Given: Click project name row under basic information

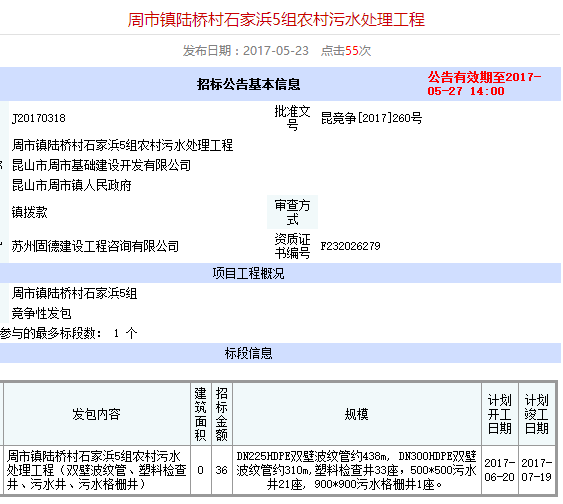Looking at the screenshot, I should tap(122, 145).
